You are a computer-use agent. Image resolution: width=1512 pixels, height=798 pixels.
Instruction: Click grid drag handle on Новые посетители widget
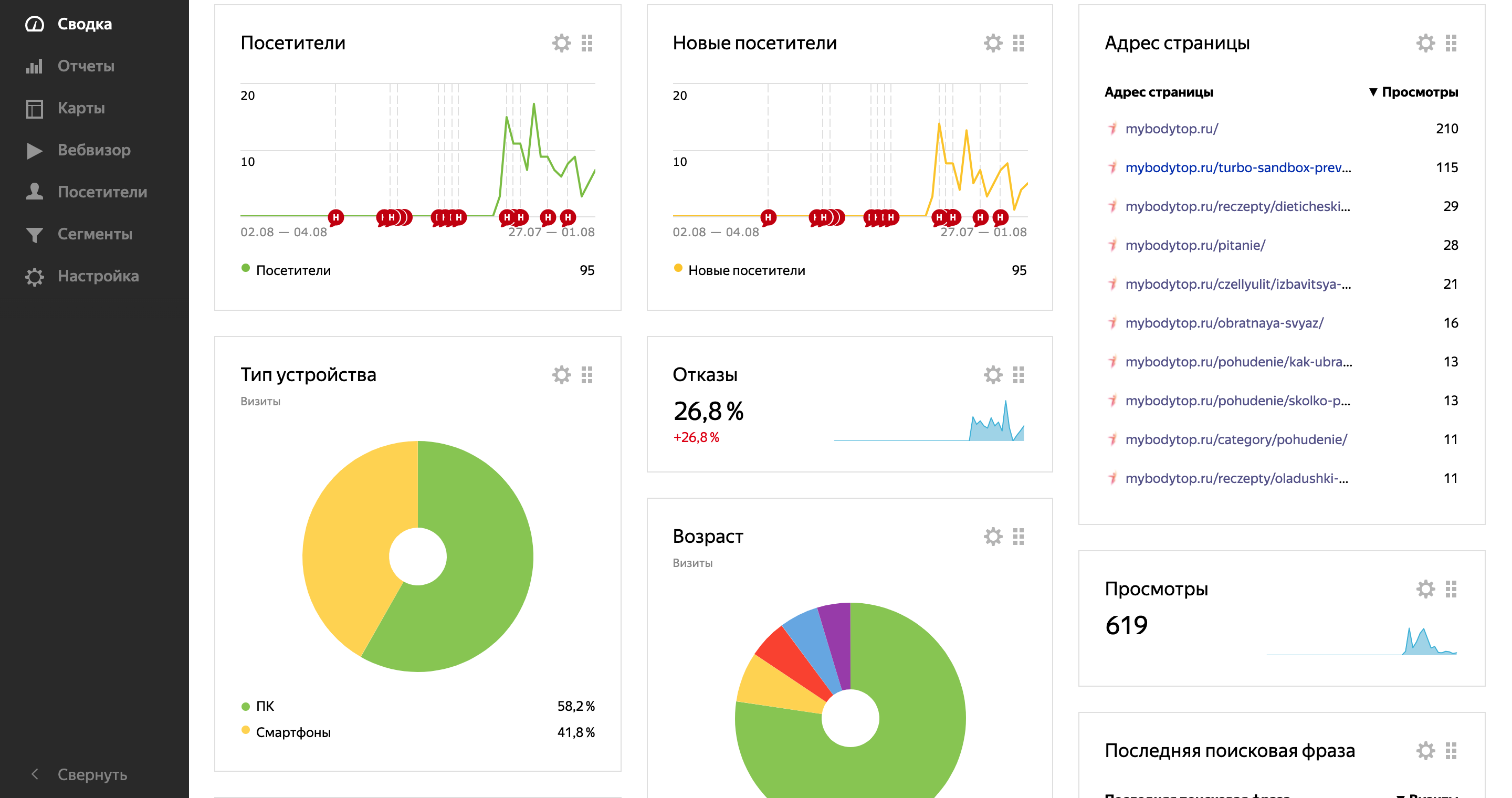click(x=1018, y=43)
